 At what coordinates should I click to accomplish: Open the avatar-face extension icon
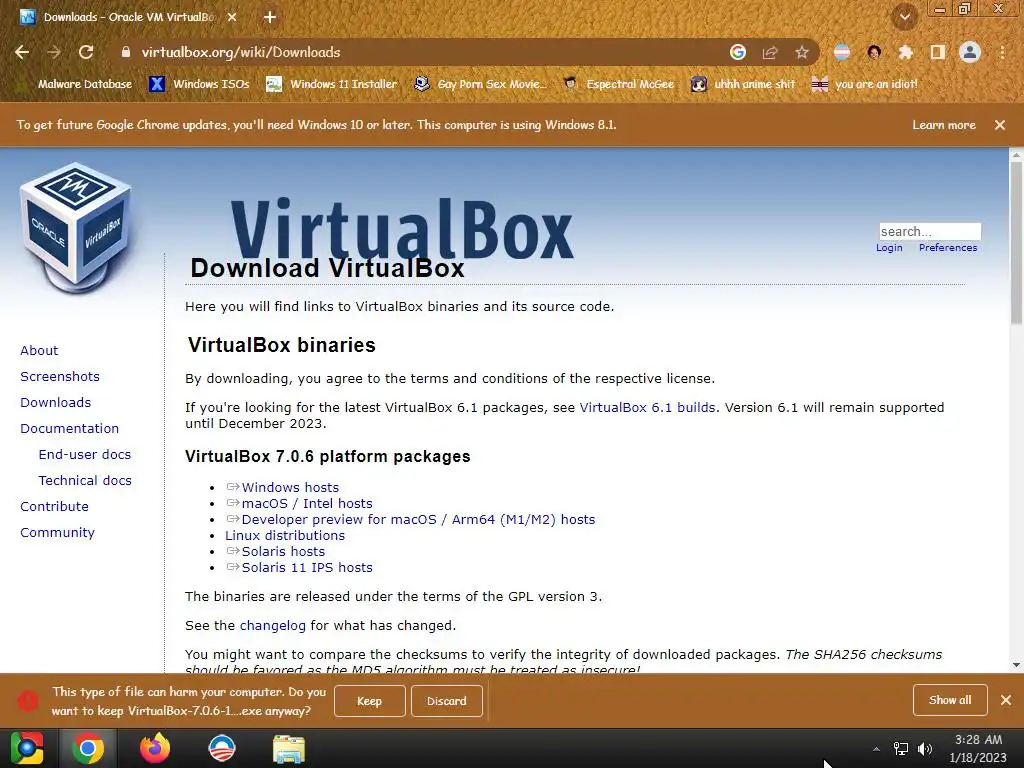(874, 52)
